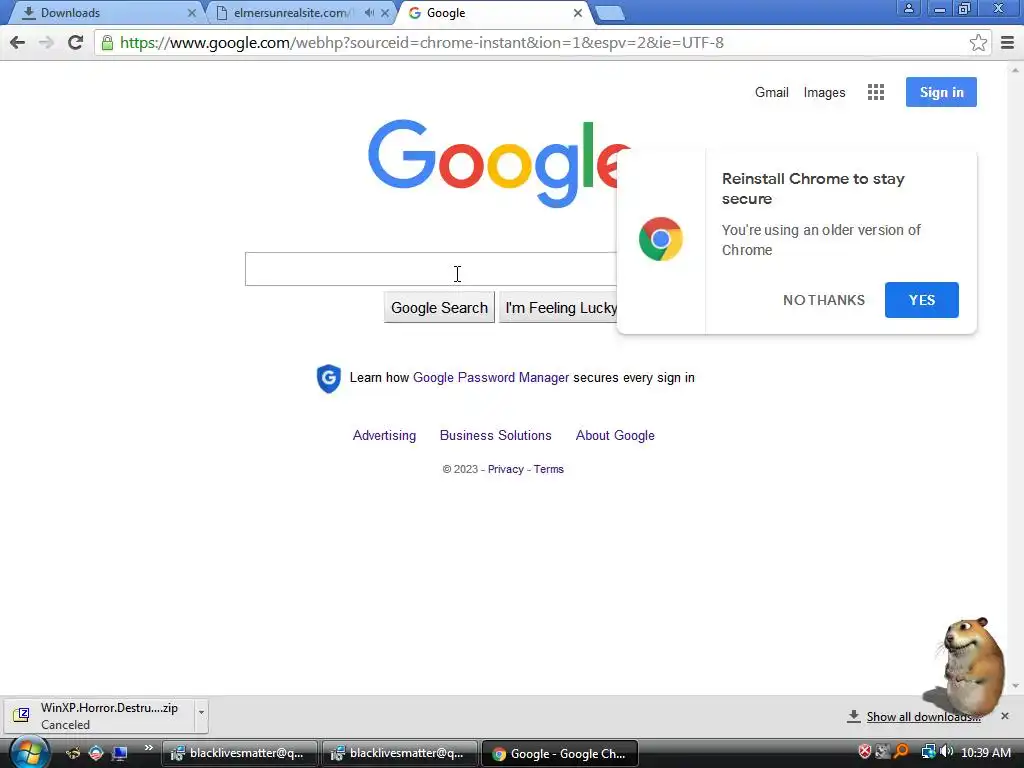Reload the Google page

76,42
